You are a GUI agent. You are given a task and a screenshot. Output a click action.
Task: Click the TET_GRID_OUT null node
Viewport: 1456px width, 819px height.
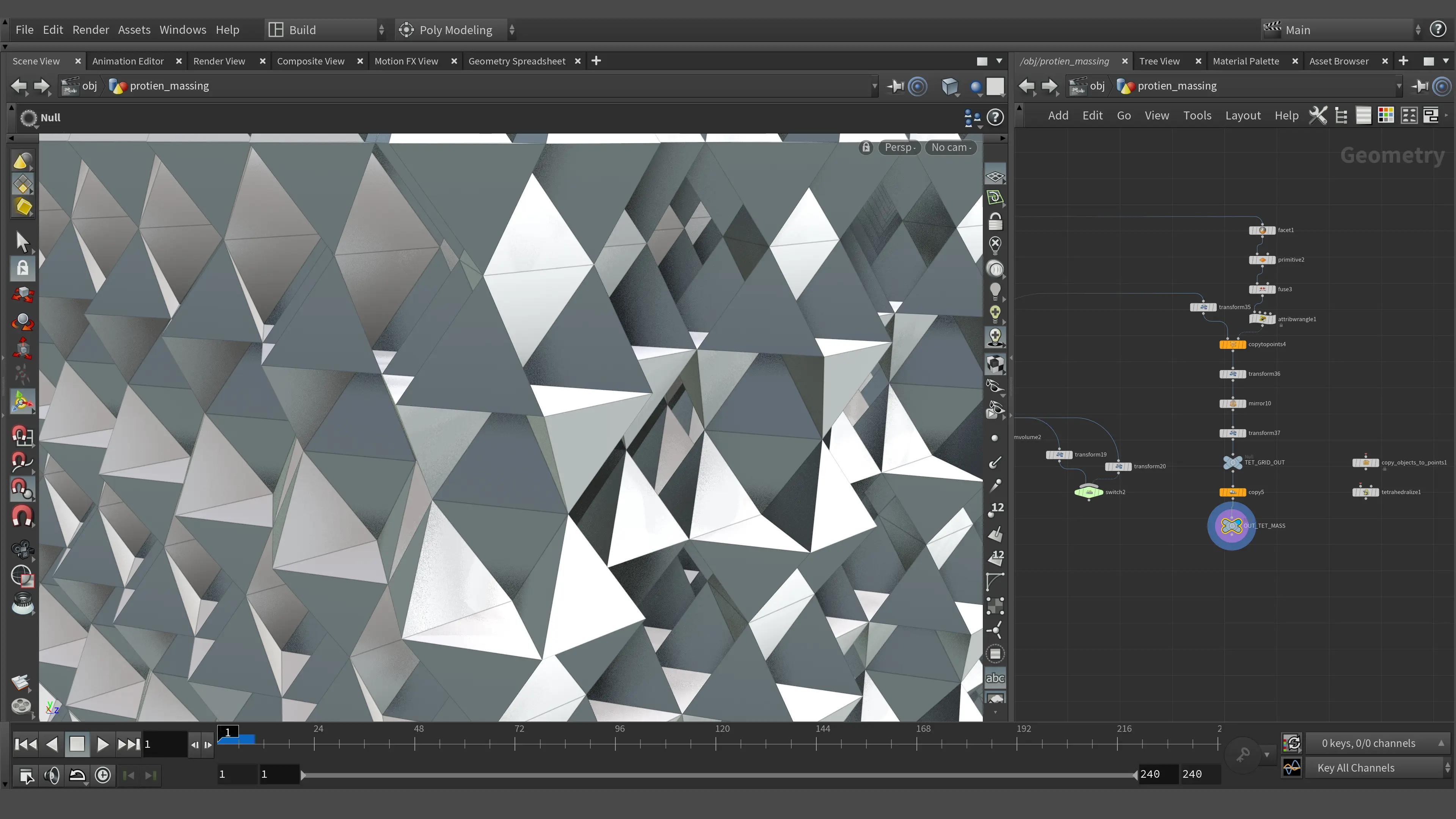1232,462
